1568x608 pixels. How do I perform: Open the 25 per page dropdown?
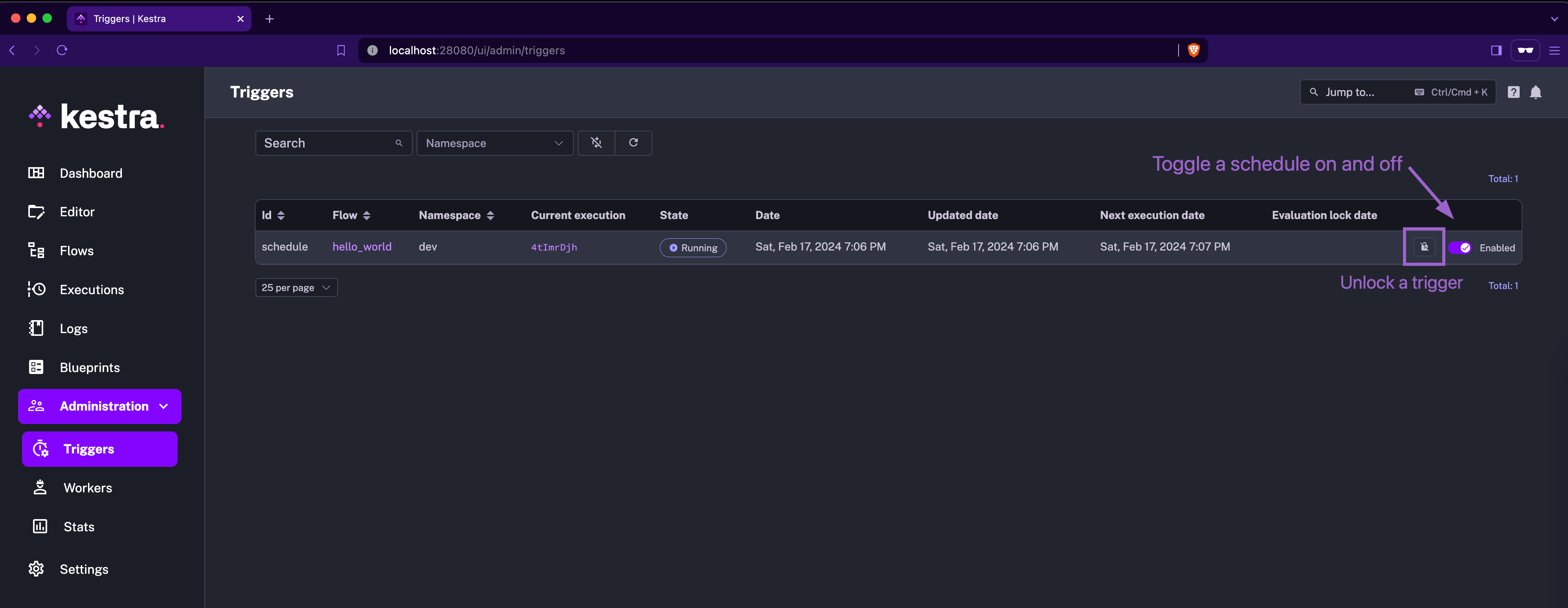(296, 287)
